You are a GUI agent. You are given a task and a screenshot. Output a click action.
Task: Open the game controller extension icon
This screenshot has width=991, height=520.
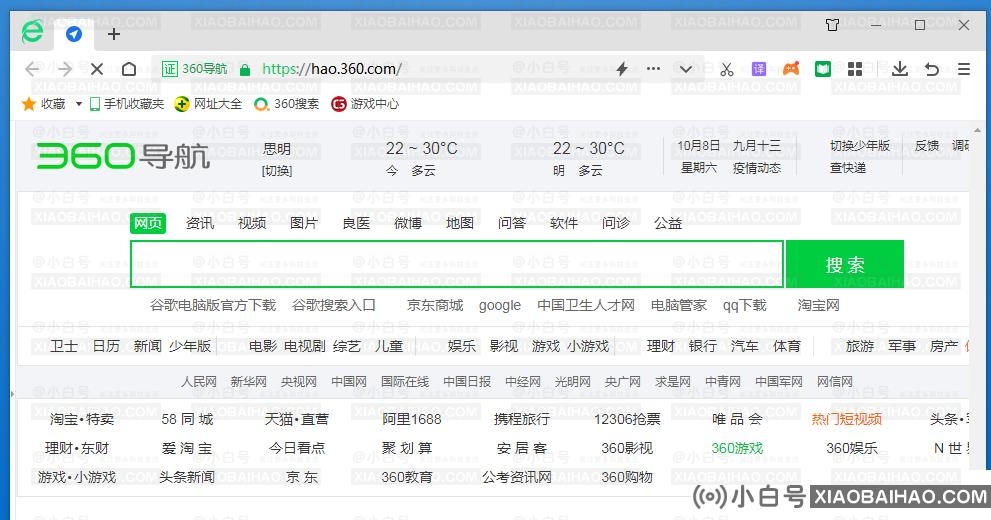791,68
